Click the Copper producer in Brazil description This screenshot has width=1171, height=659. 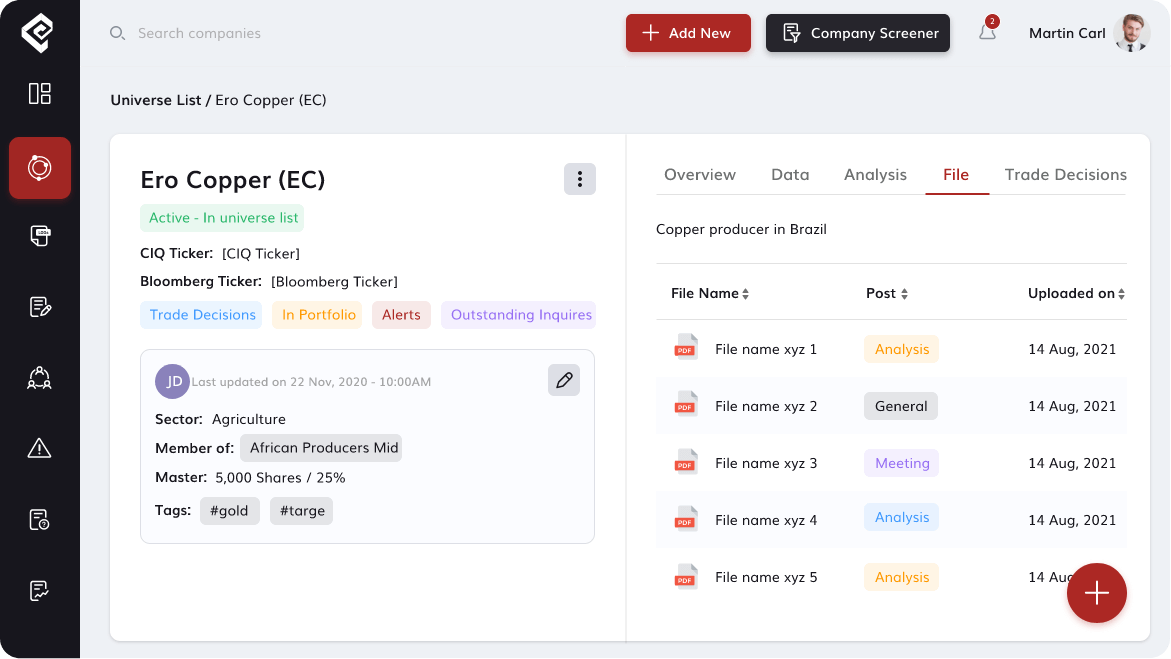[x=741, y=229]
